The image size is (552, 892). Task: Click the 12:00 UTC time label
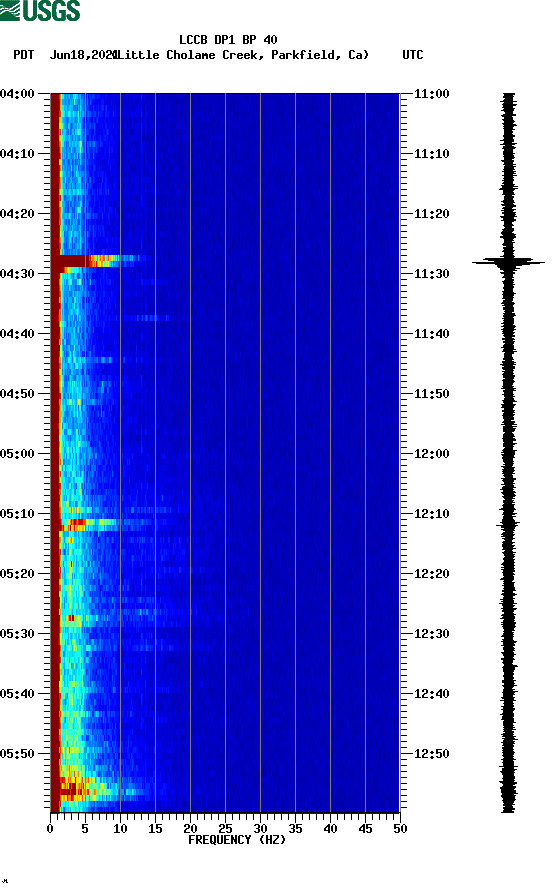431,453
